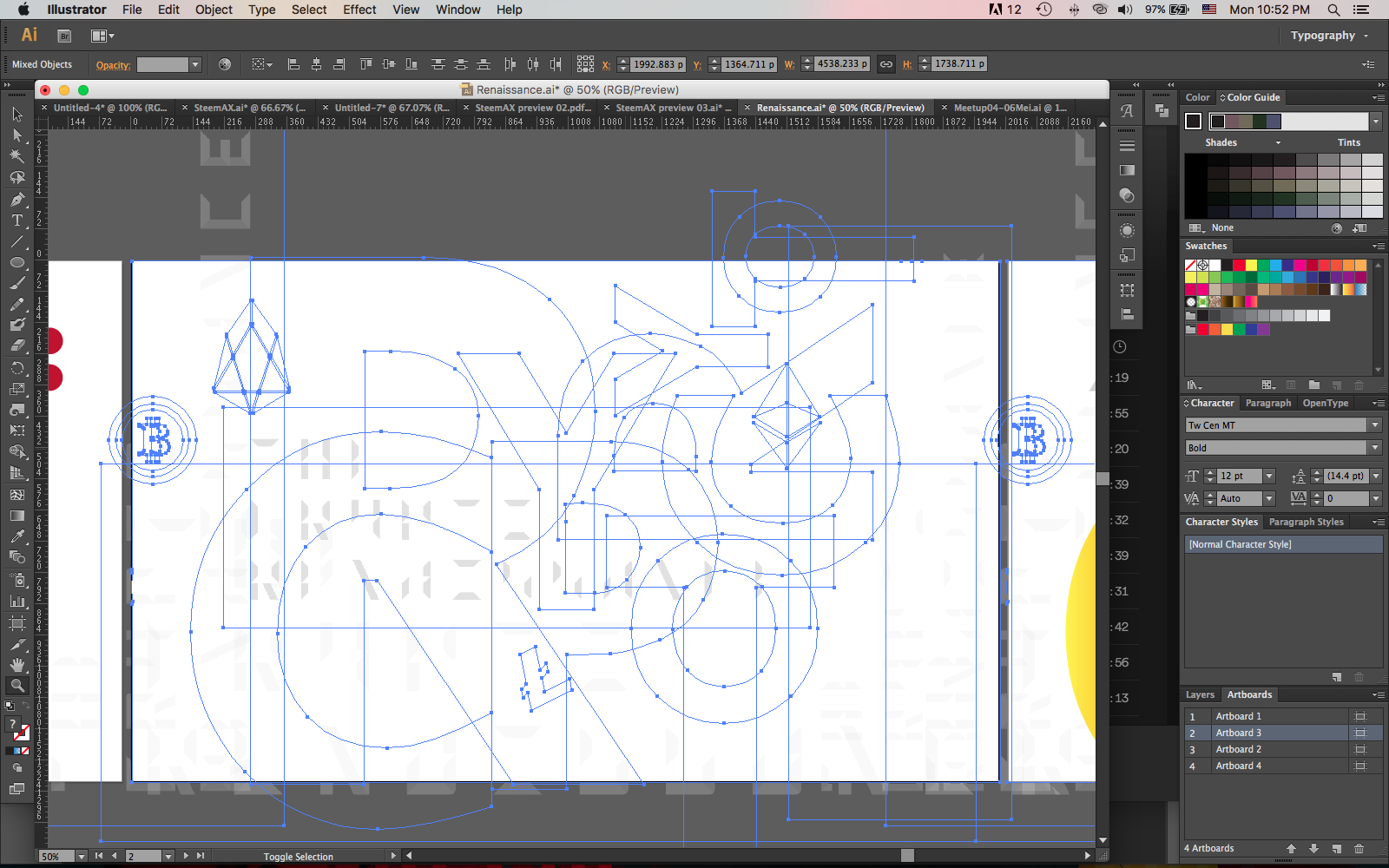Screen dimensions: 1389x868
Task: Click the Opacity link label
Action: pos(113,65)
